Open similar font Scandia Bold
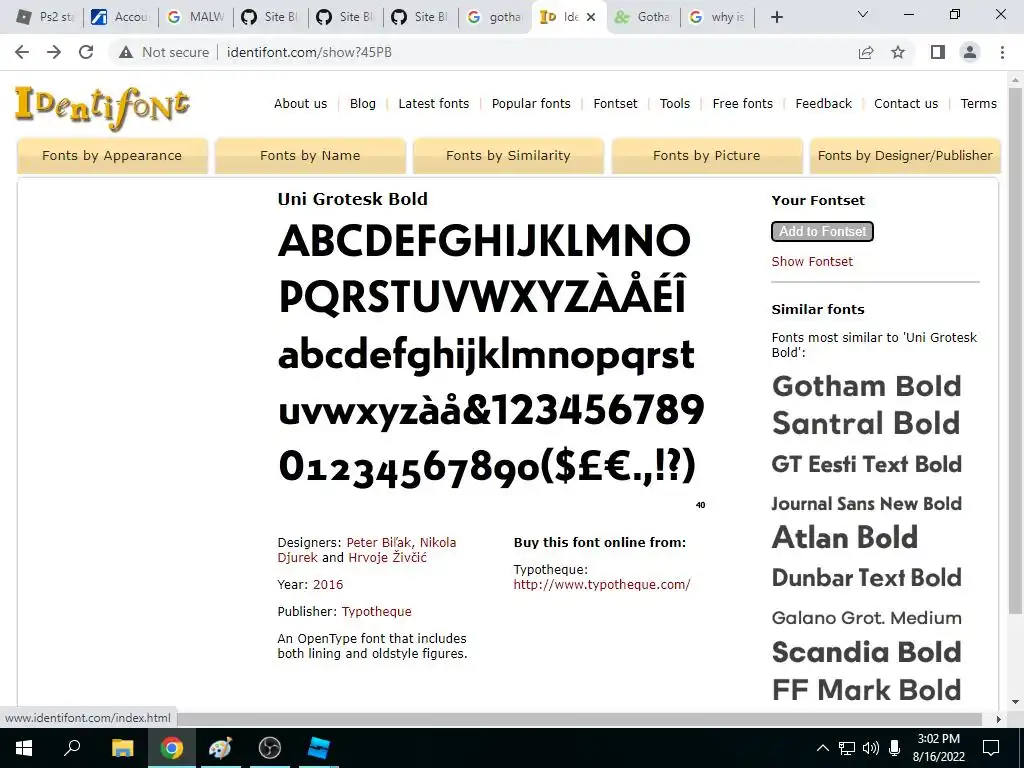This screenshot has height=768, width=1024. pos(867,652)
